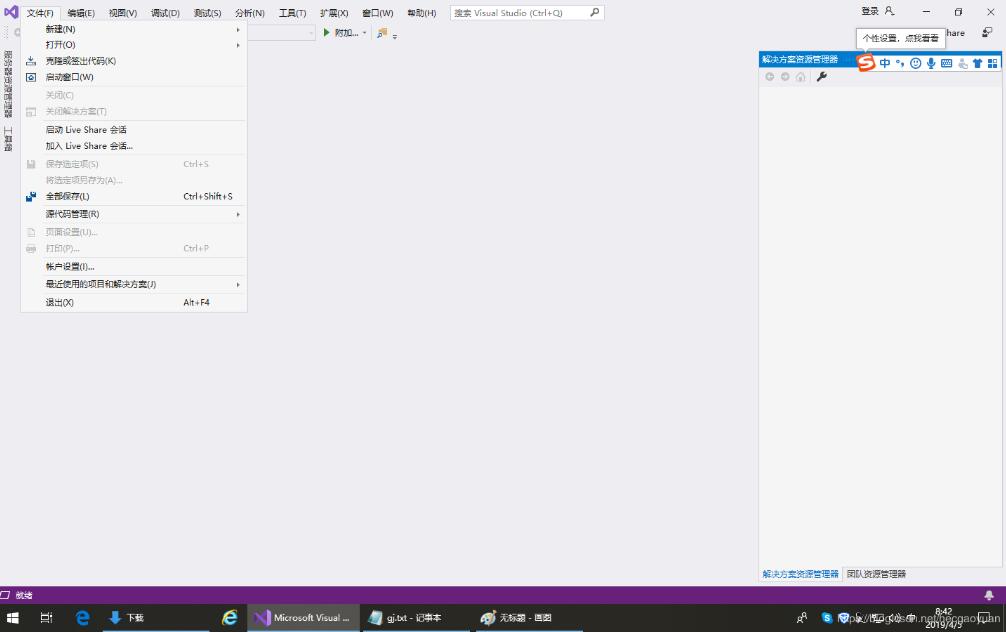Image resolution: width=1006 pixels, height=632 pixels.
Task: Open 服务器资源管理器 side tab
Action: [x=8, y=84]
